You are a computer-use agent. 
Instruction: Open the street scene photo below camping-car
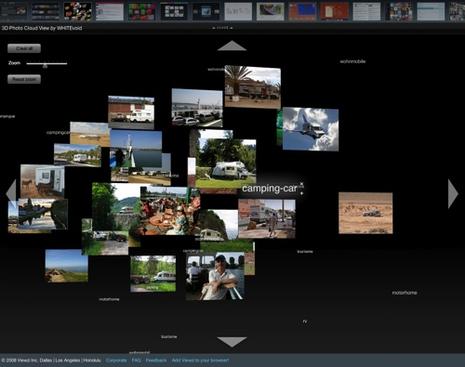(x=267, y=219)
